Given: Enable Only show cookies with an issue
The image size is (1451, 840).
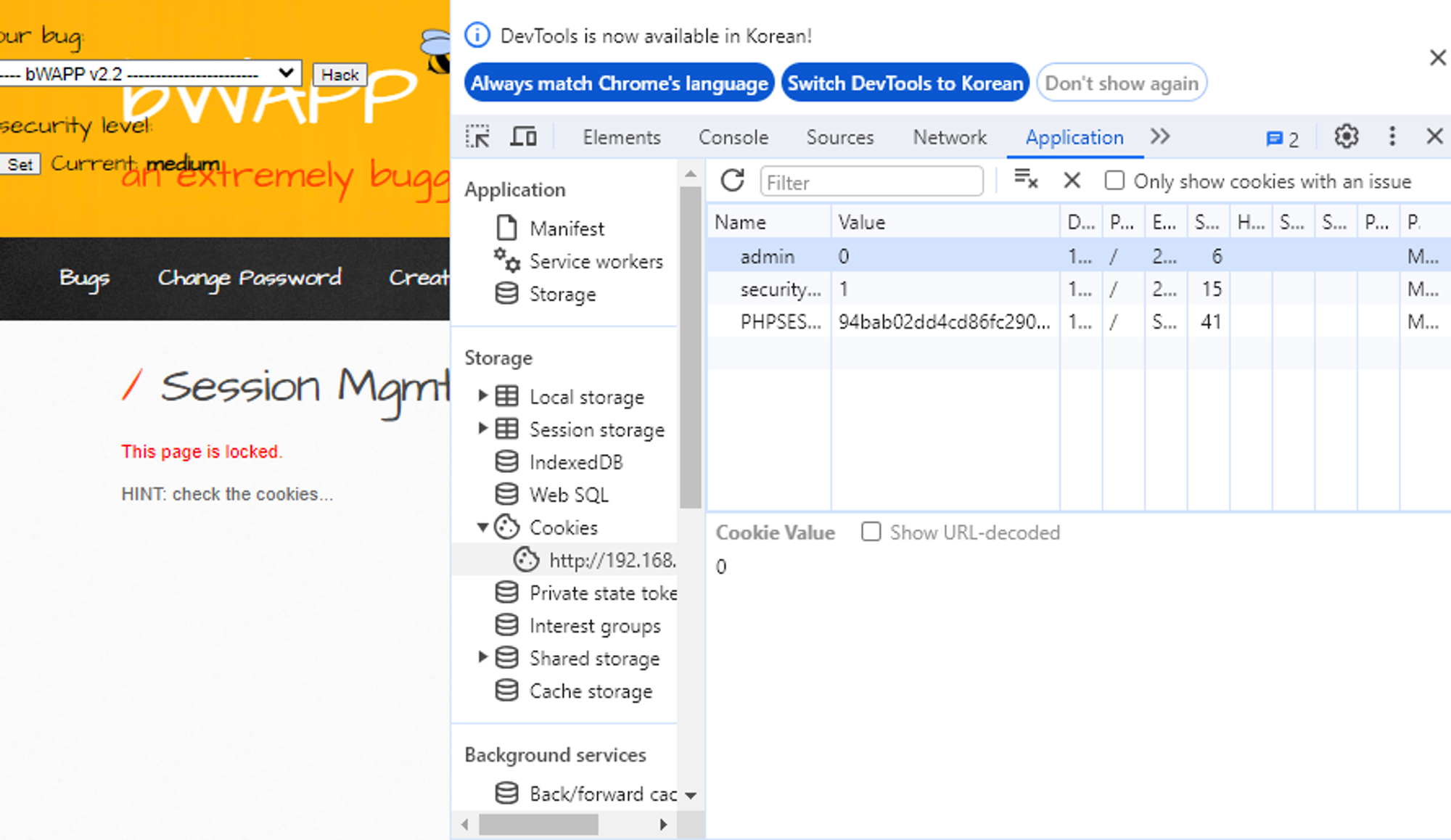Looking at the screenshot, I should click(x=1114, y=180).
